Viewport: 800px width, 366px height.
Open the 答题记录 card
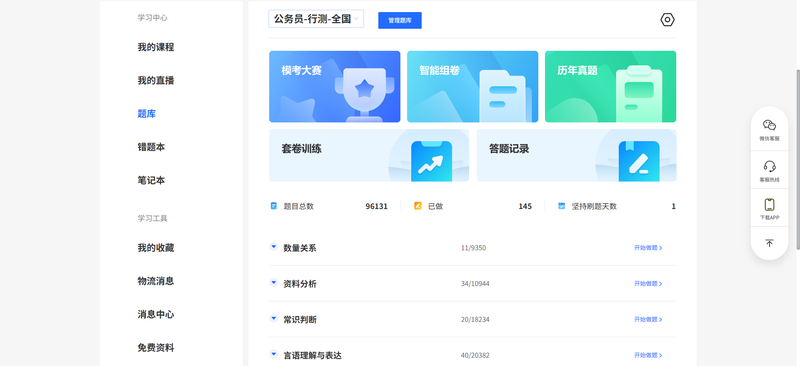pos(577,155)
